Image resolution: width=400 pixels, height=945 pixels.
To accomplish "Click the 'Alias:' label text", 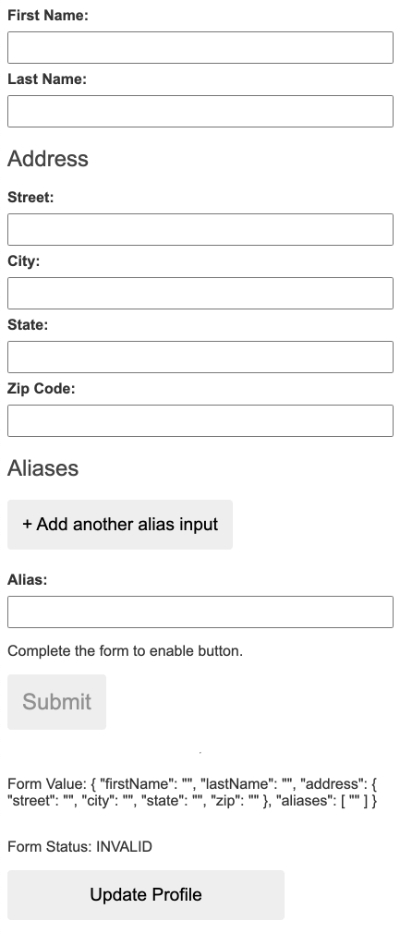I will click(x=27, y=580).
